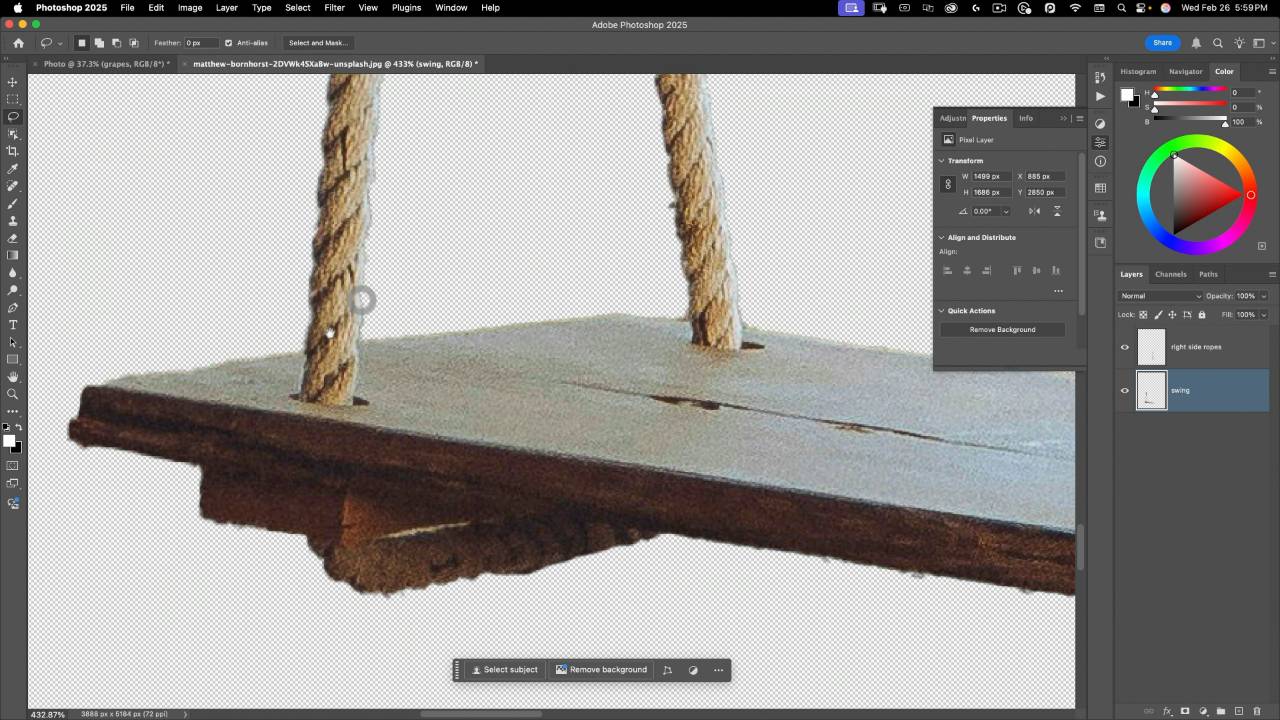Click the delete layer trash icon
Screen dimensions: 1280x720
[1257, 711]
